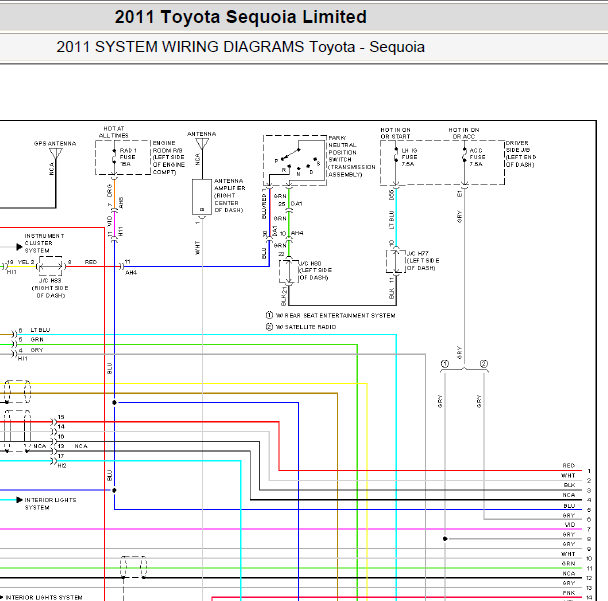Select the "J/C H77 (LEFT SIDE OF DASH)" label
Image resolution: width=608 pixels, height=601 pixels.
[423, 260]
